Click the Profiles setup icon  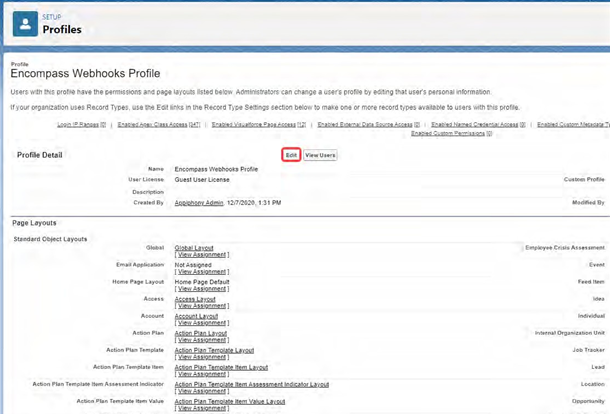(x=25, y=24)
